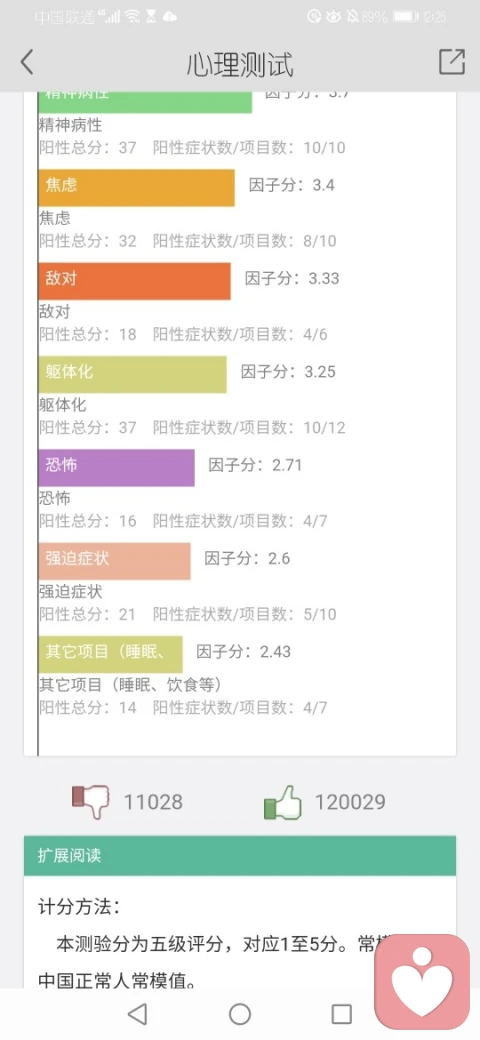The width and height of the screenshot is (480, 1040).
Task: Tap the 心理测试 page title
Action: coord(240,64)
